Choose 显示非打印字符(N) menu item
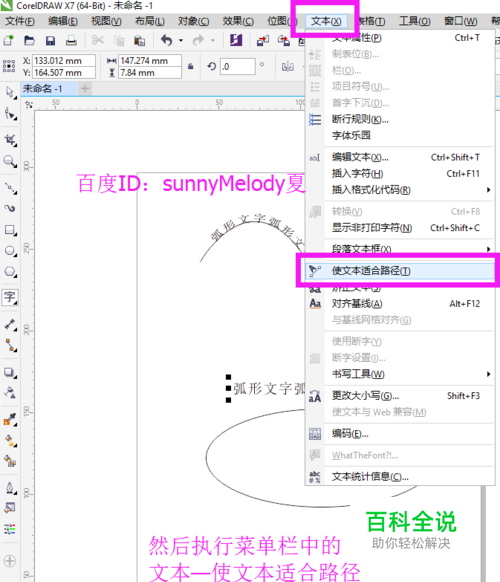 (400, 228)
